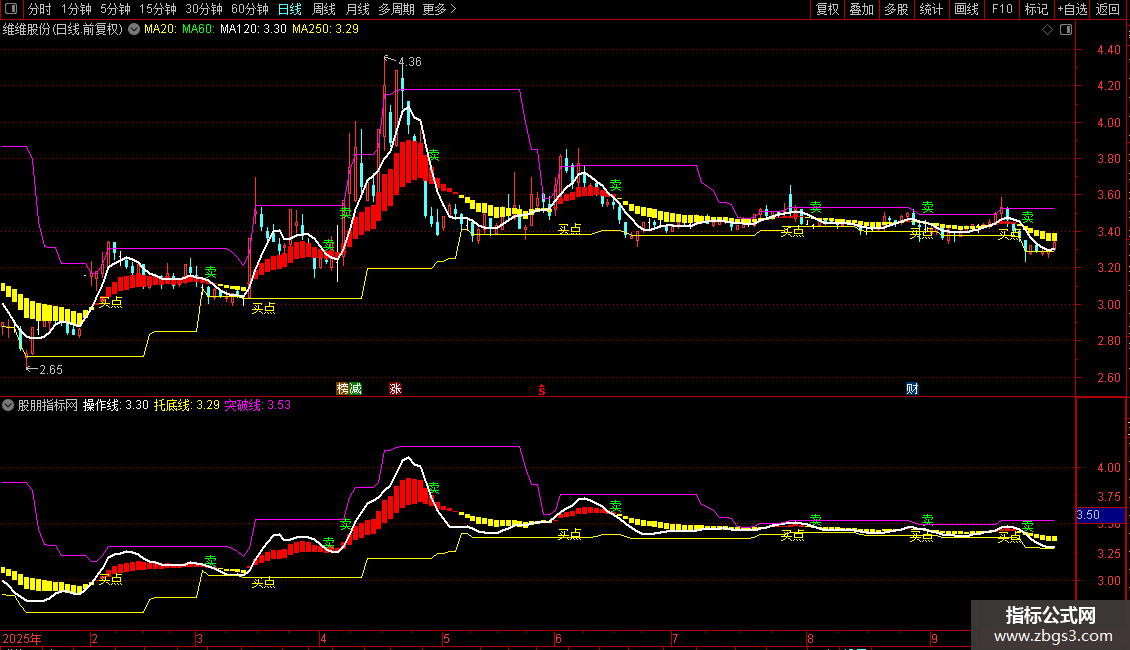Screen dimensions: 1130x650
Task: Click the 标记 mark button
Action: click(1036, 9)
